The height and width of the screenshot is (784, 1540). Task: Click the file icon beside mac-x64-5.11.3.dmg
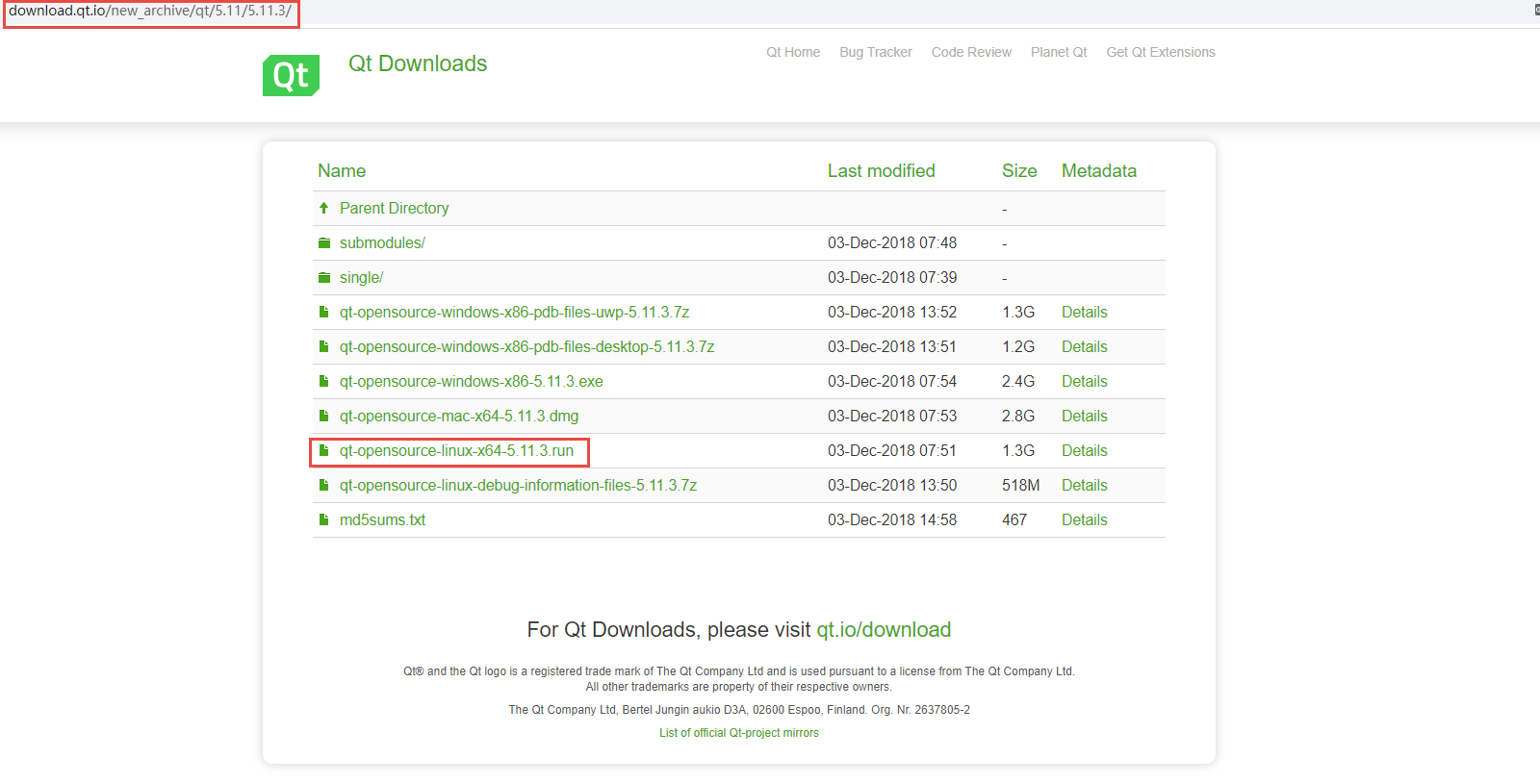pyautogui.click(x=324, y=416)
